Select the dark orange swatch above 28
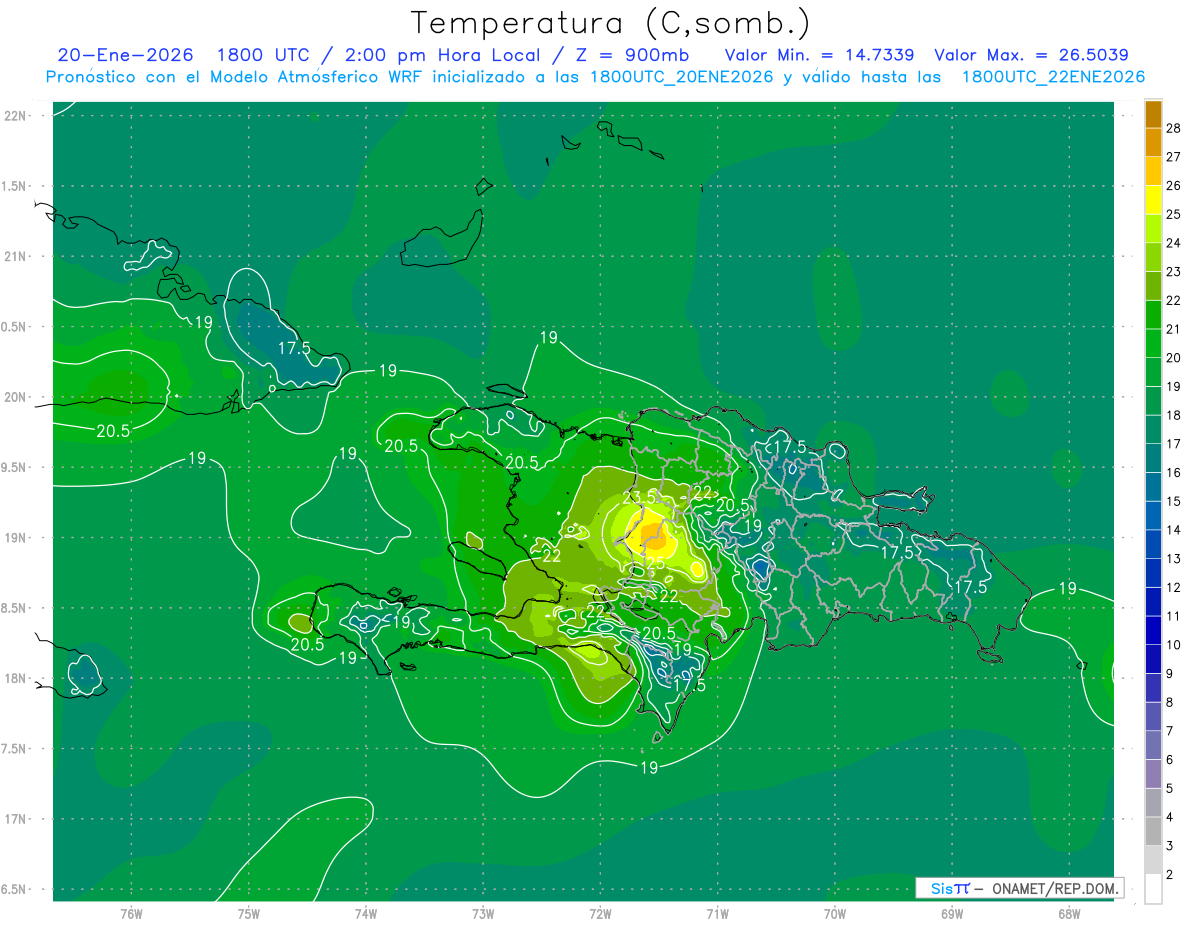 [x=1153, y=114]
